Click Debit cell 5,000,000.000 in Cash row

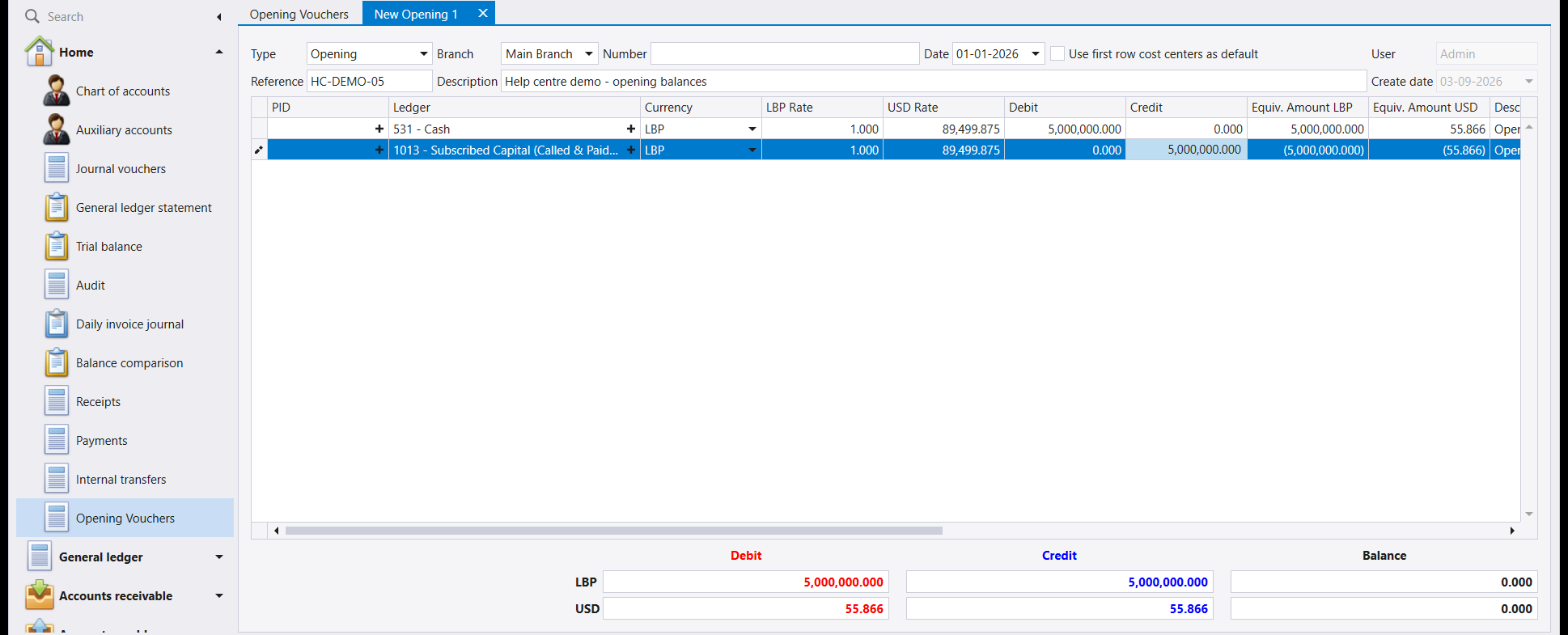click(1065, 129)
